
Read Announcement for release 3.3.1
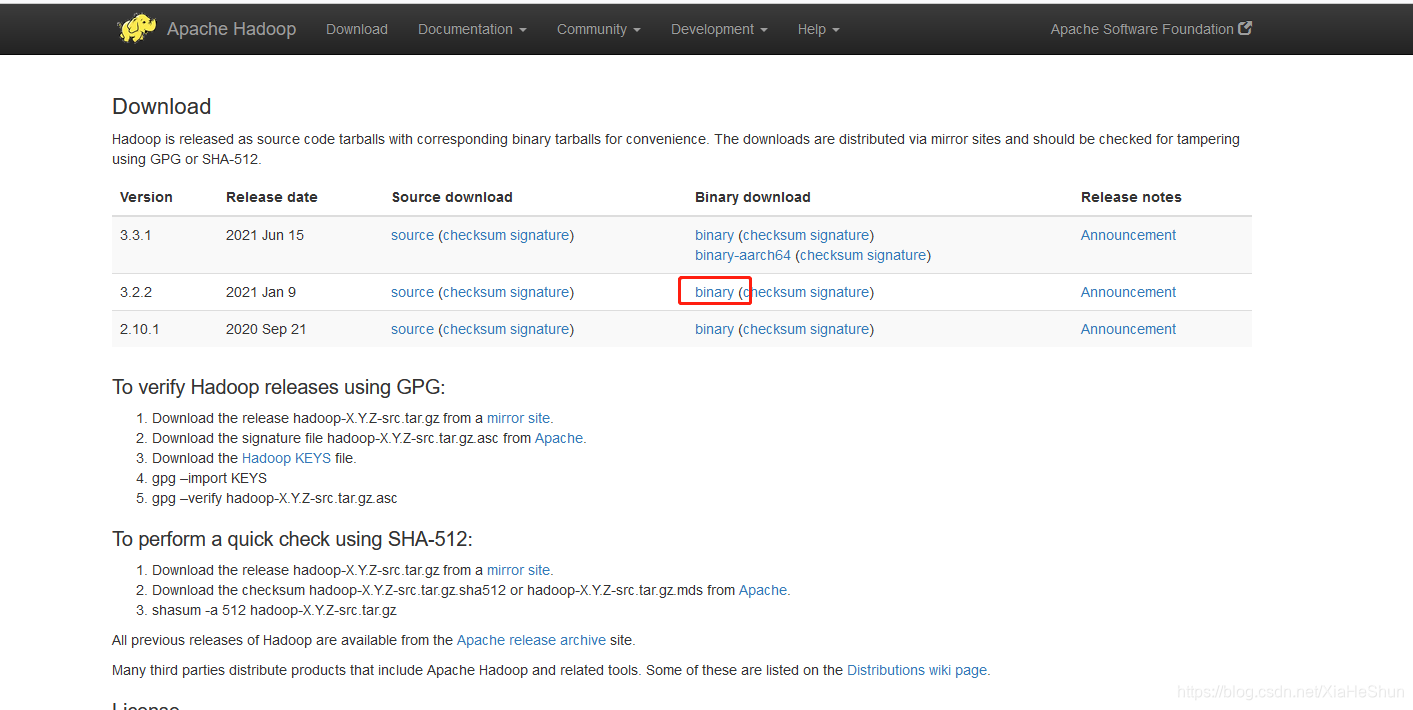click(1128, 235)
